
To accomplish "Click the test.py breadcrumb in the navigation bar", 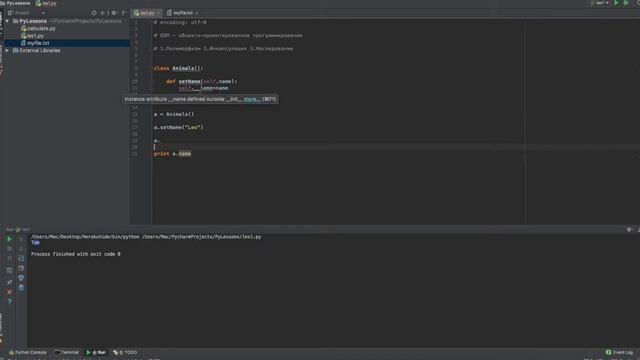I will [46, 3].
